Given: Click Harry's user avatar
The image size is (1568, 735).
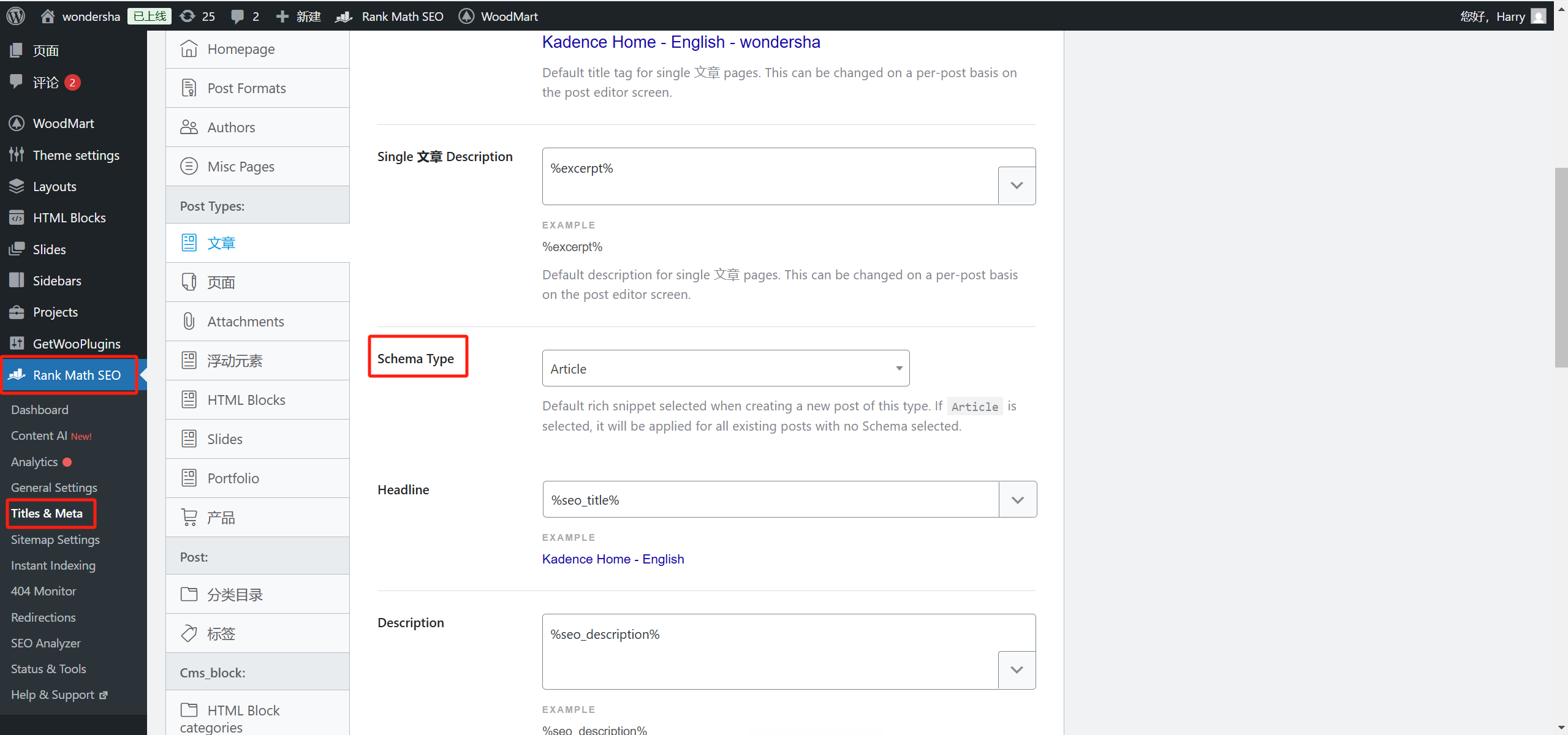Looking at the screenshot, I should tap(1538, 16).
